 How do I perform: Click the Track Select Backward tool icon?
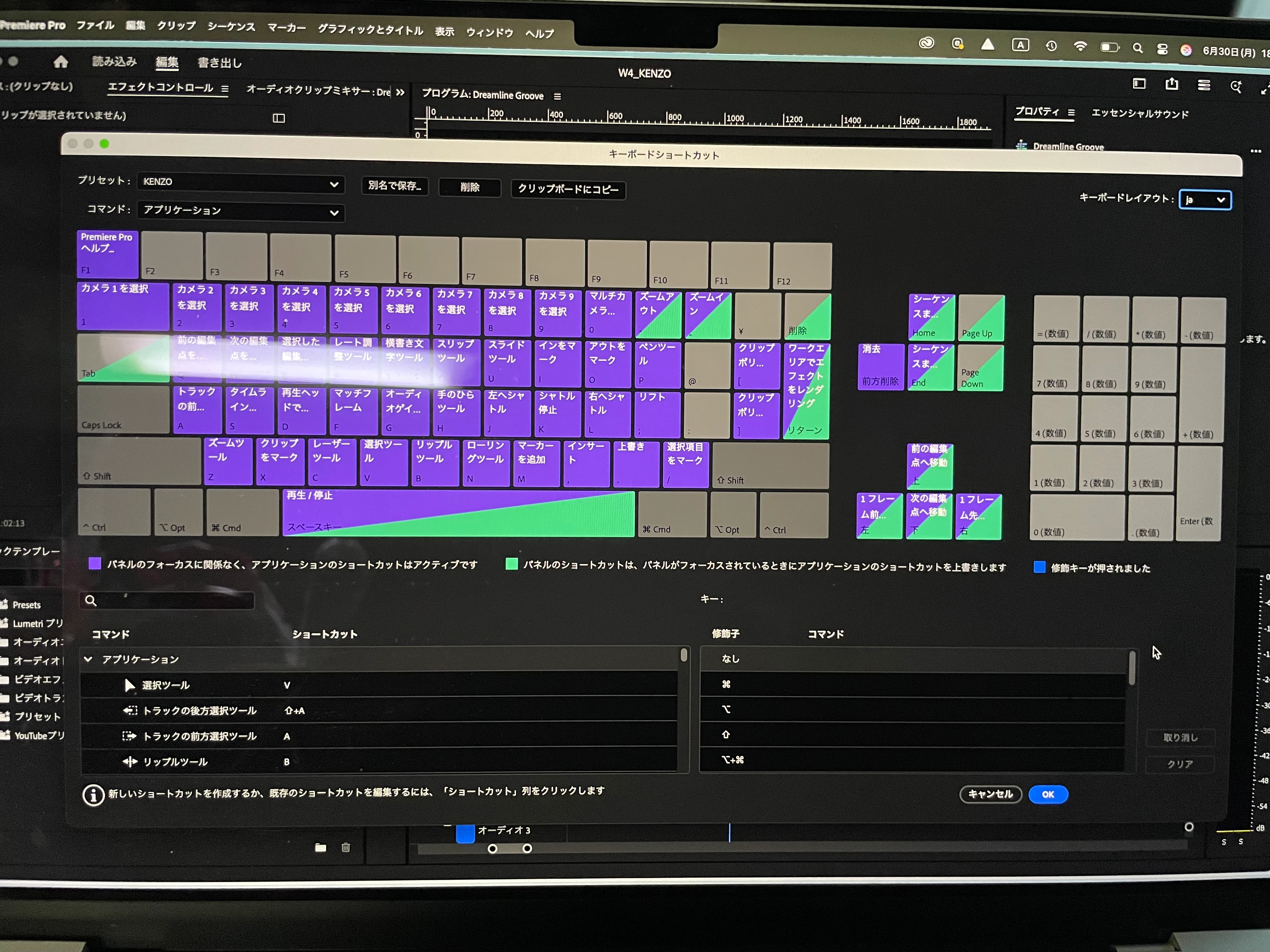[130, 711]
